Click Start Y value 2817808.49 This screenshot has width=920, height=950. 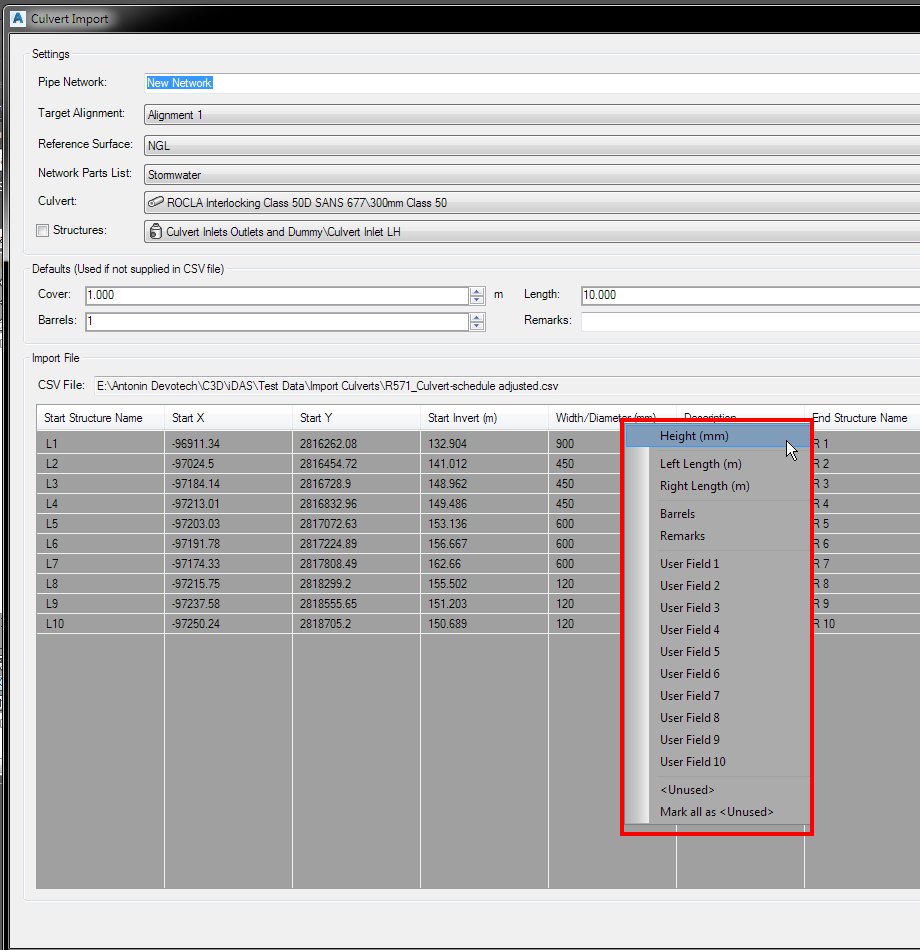(356, 563)
